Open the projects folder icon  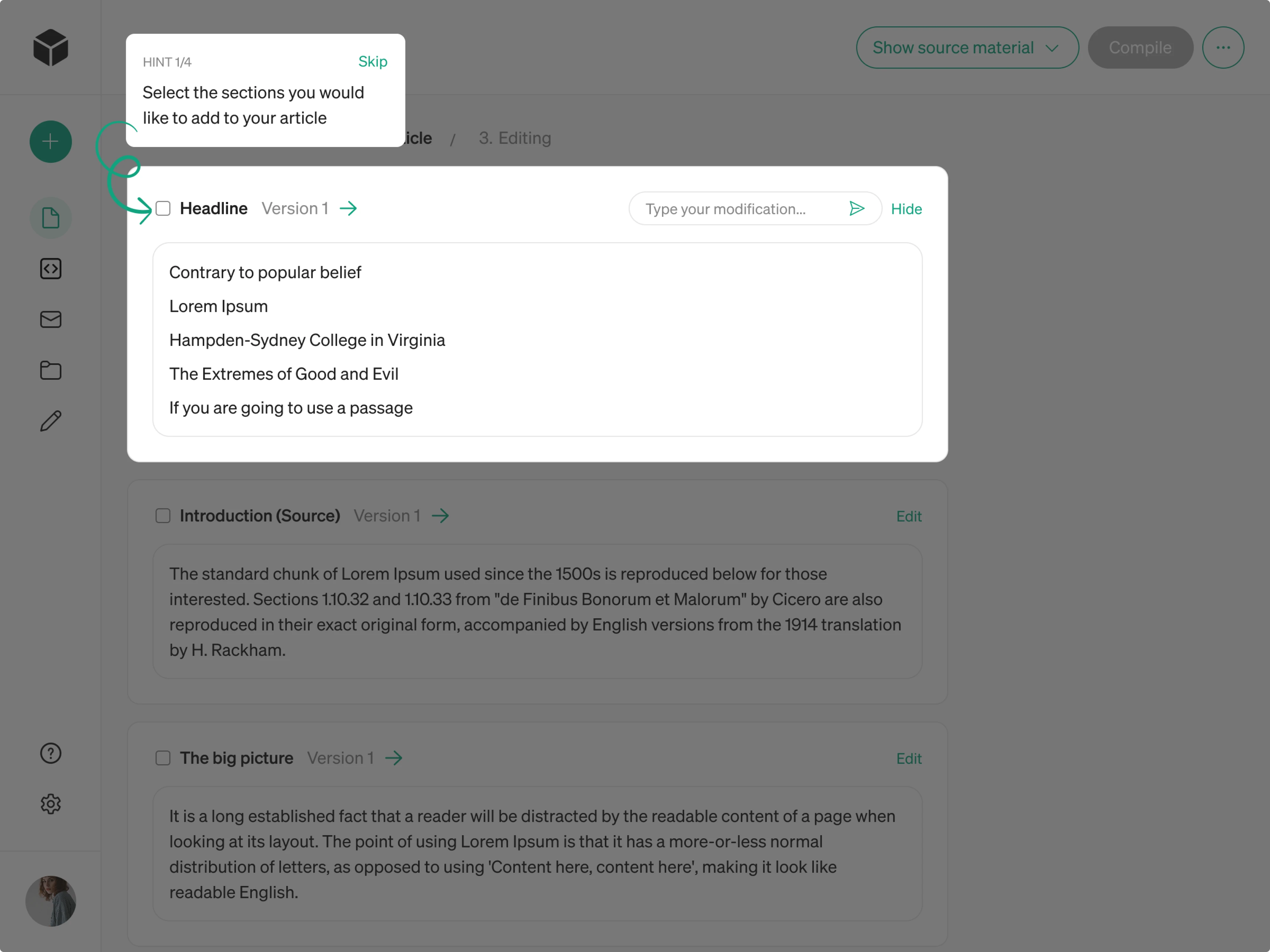[x=51, y=370]
